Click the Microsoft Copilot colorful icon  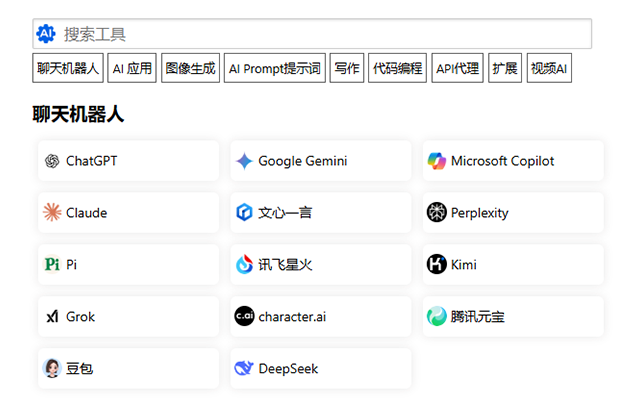tap(437, 161)
